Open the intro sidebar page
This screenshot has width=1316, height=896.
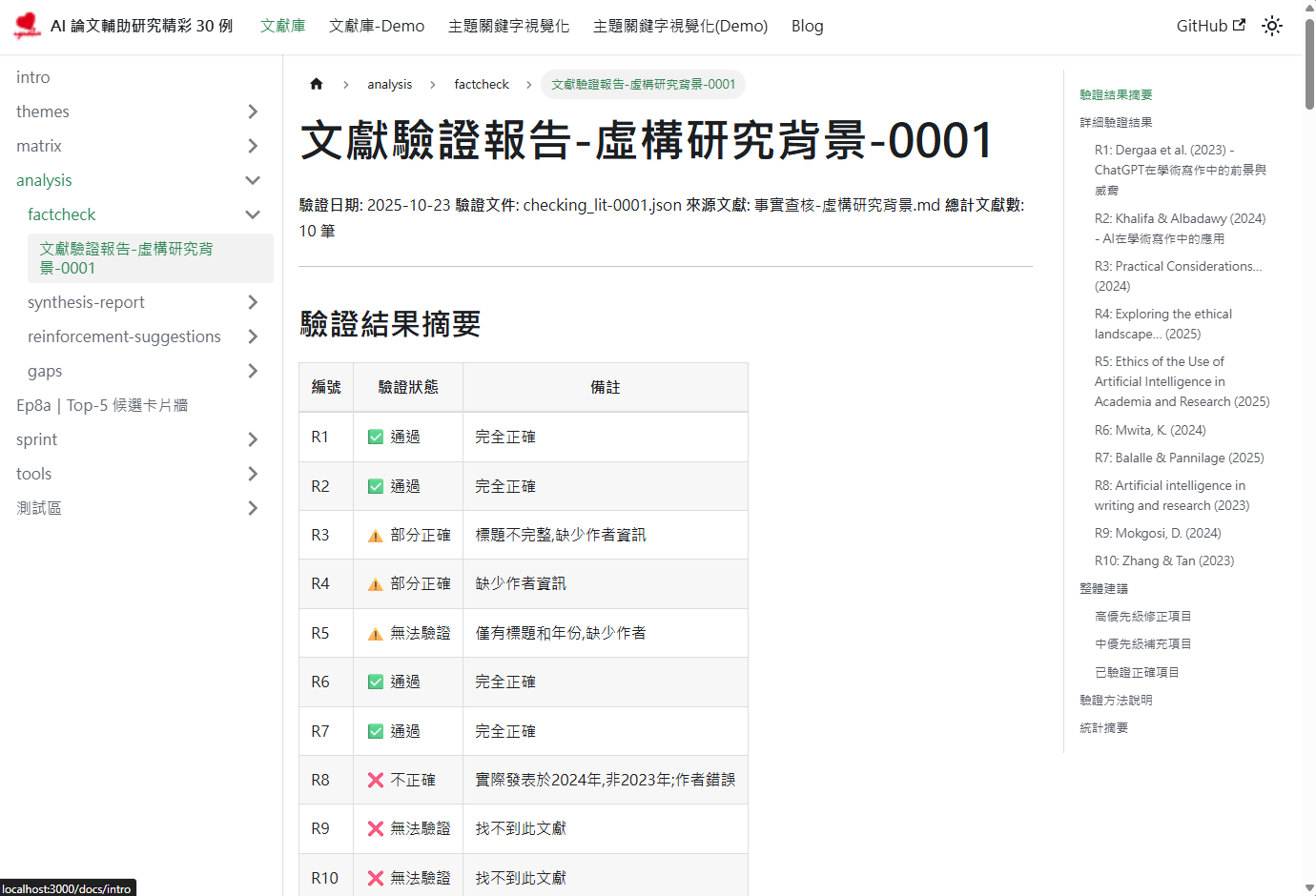(33, 77)
